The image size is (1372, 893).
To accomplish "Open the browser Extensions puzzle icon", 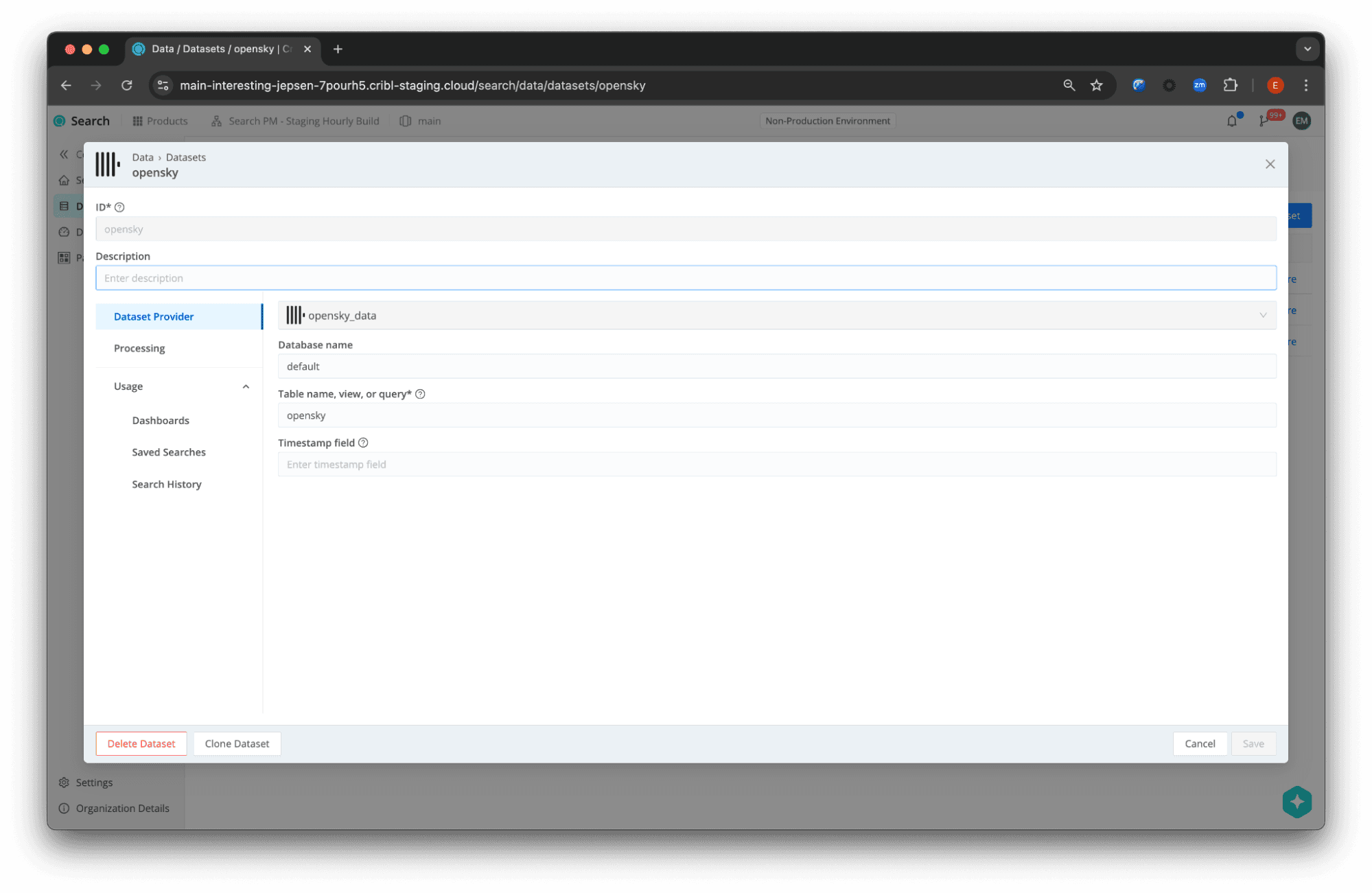I will pyautogui.click(x=1230, y=85).
